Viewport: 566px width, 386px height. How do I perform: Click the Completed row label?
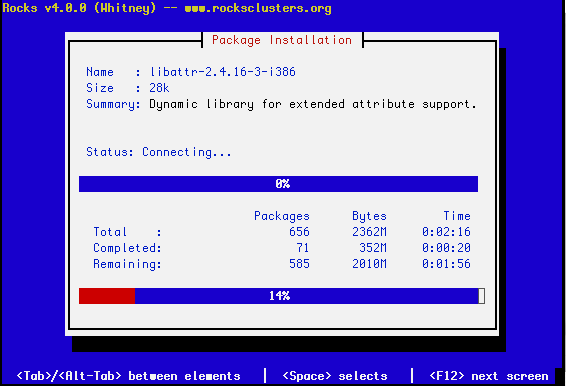point(127,248)
